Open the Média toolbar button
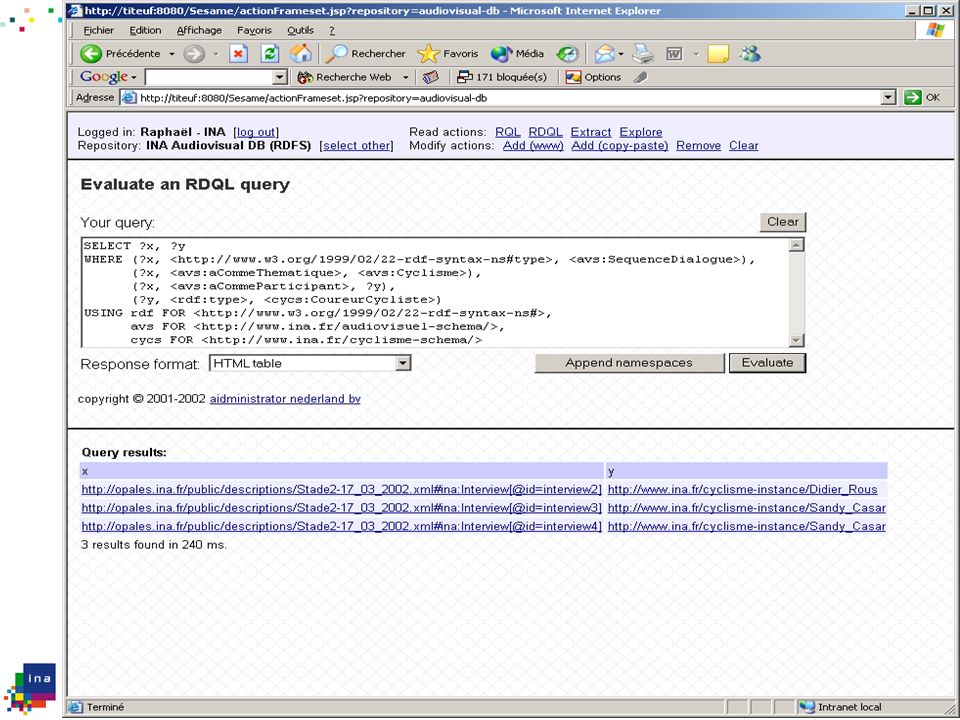The height and width of the screenshot is (720, 960). [x=517, y=54]
